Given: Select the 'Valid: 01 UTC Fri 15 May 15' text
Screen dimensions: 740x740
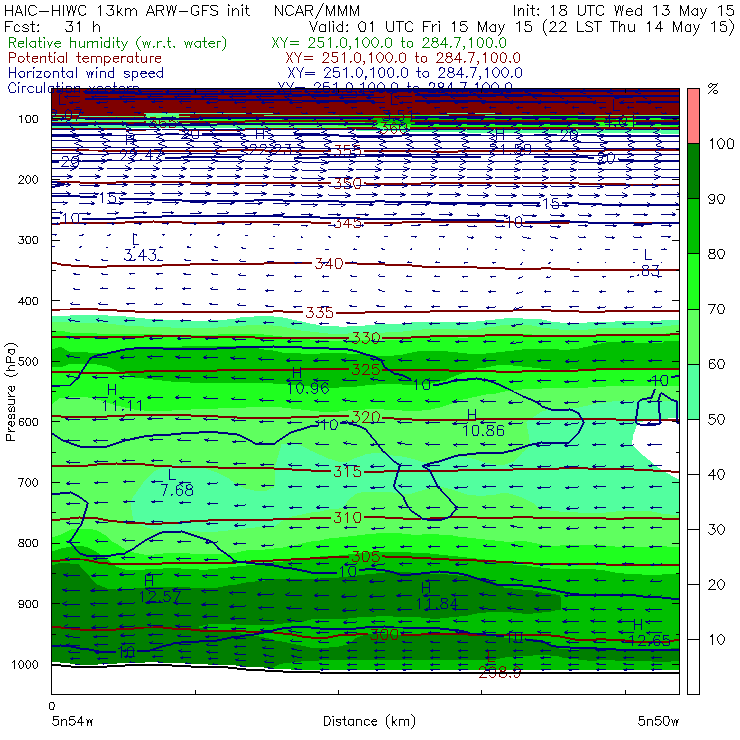Looking at the screenshot, I should tap(422, 27).
